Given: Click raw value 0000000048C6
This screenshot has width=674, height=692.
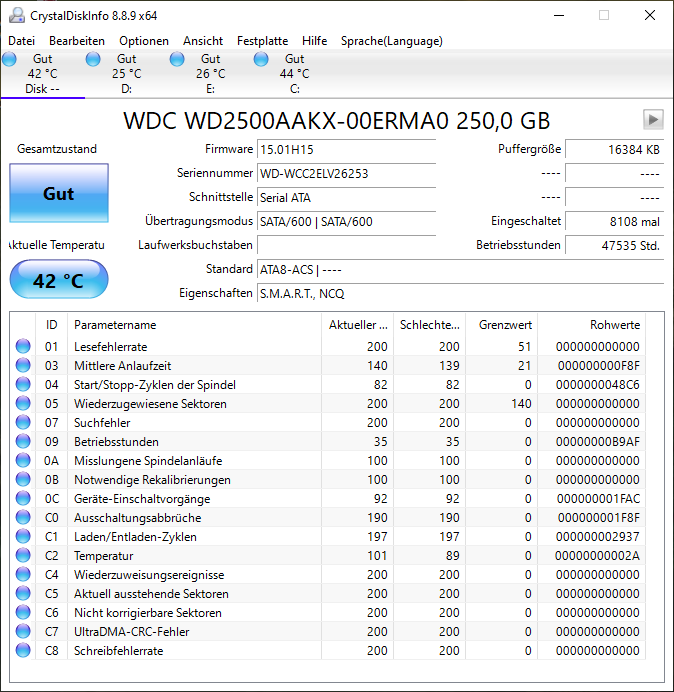Looking at the screenshot, I should (x=597, y=385).
